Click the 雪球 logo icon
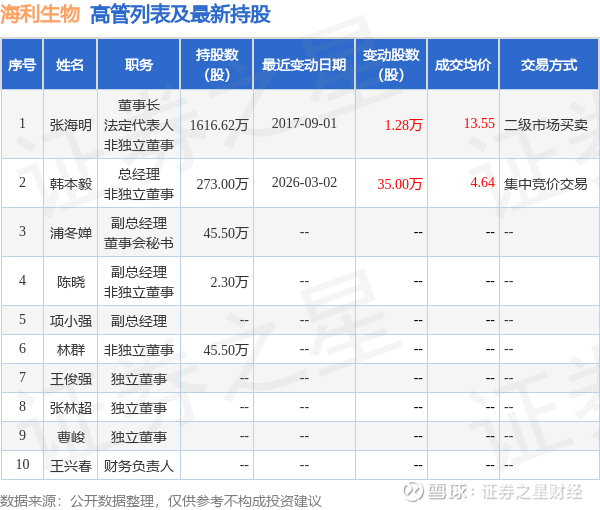Screen dimensions: 600x510 tap(413, 491)
